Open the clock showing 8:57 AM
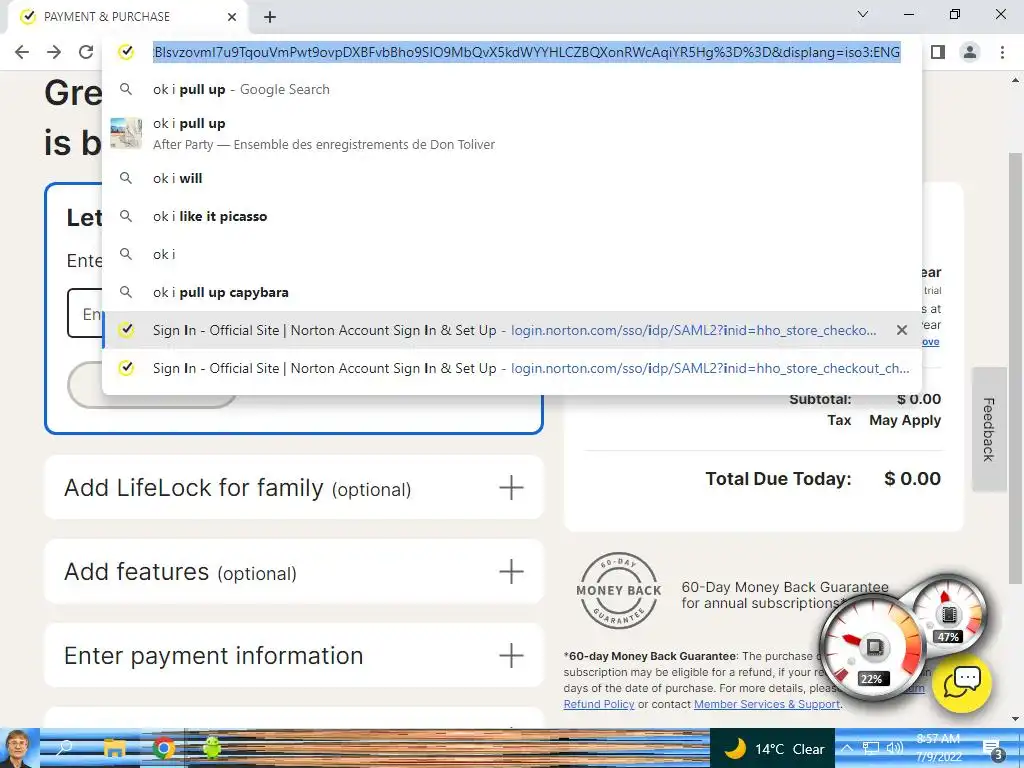 [x=938, y=748]
